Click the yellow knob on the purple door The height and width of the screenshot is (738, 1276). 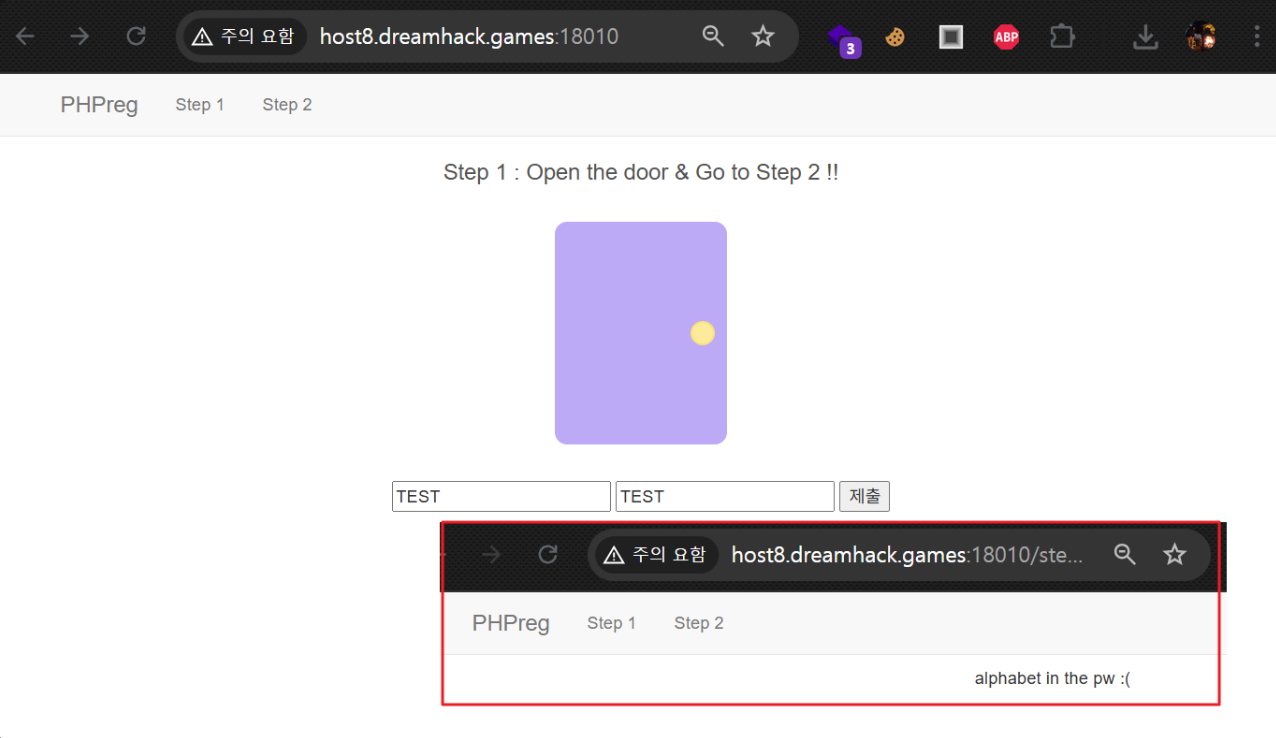[x=703, y=333]
